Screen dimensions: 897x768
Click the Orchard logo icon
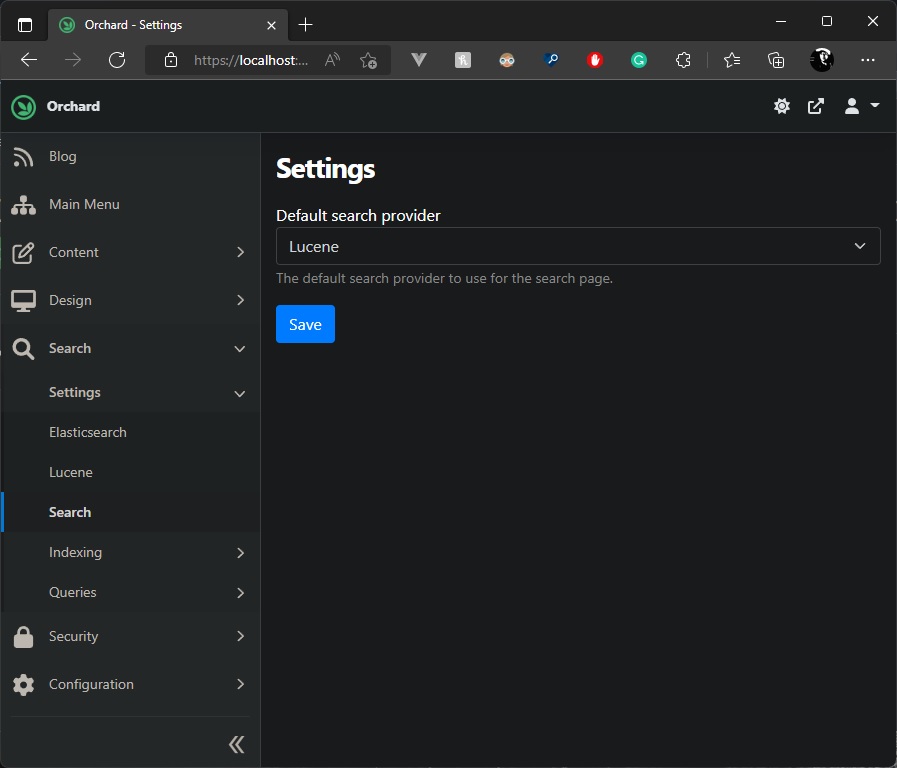pos(23,107)
